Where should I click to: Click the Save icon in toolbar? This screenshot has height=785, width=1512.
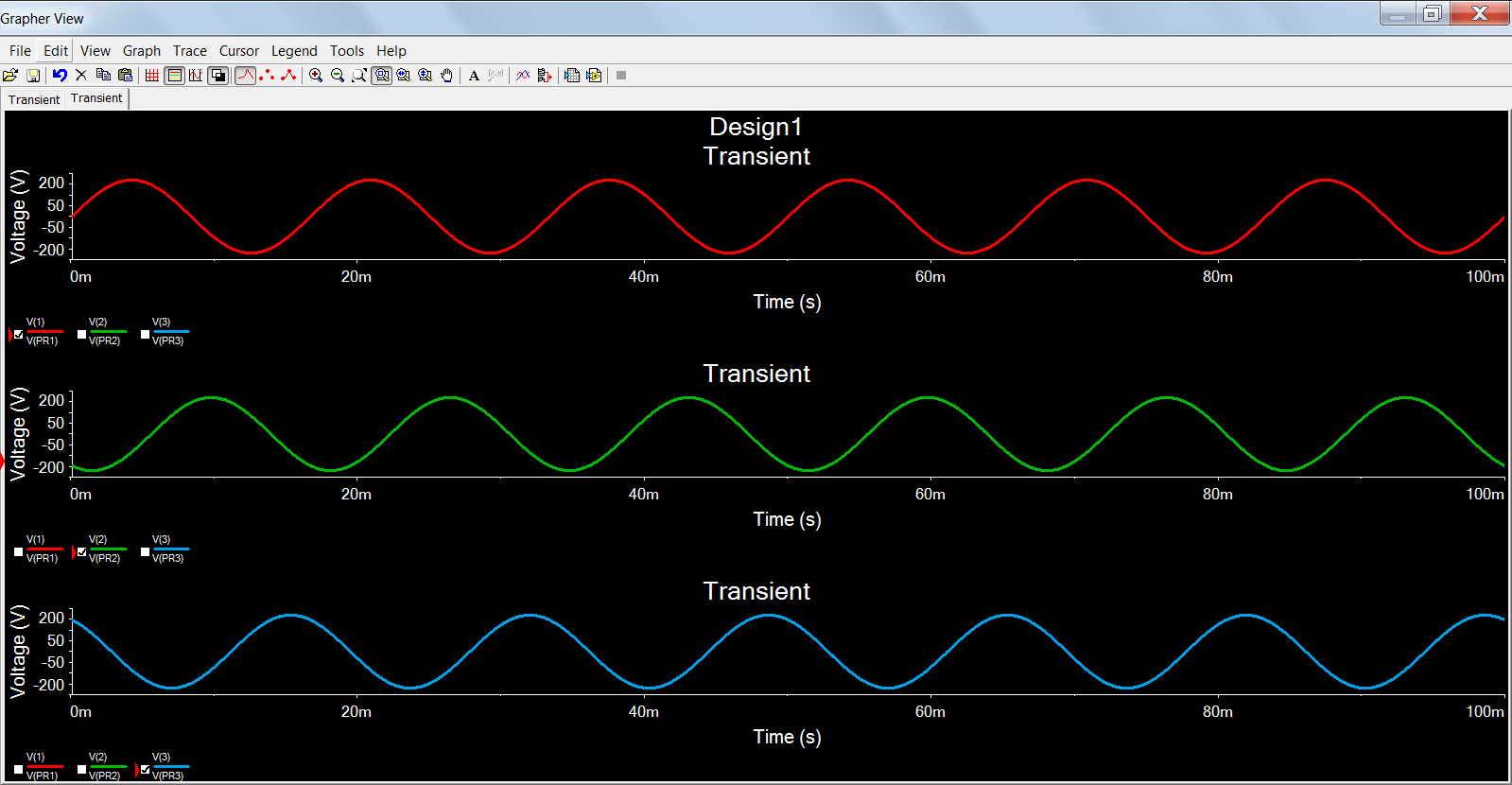(33, 76)
